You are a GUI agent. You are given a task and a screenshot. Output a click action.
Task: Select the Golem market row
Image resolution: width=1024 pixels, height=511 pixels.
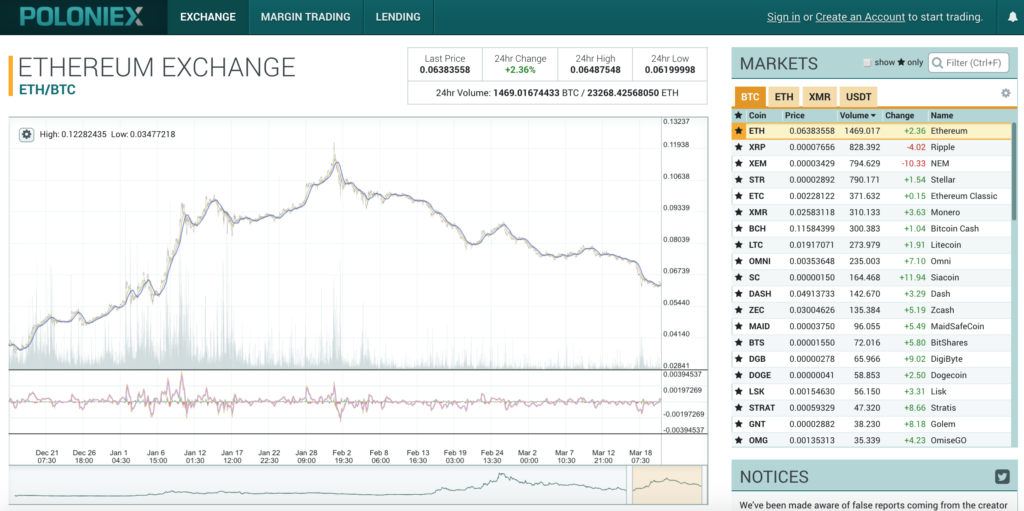(x=871, y=424)
